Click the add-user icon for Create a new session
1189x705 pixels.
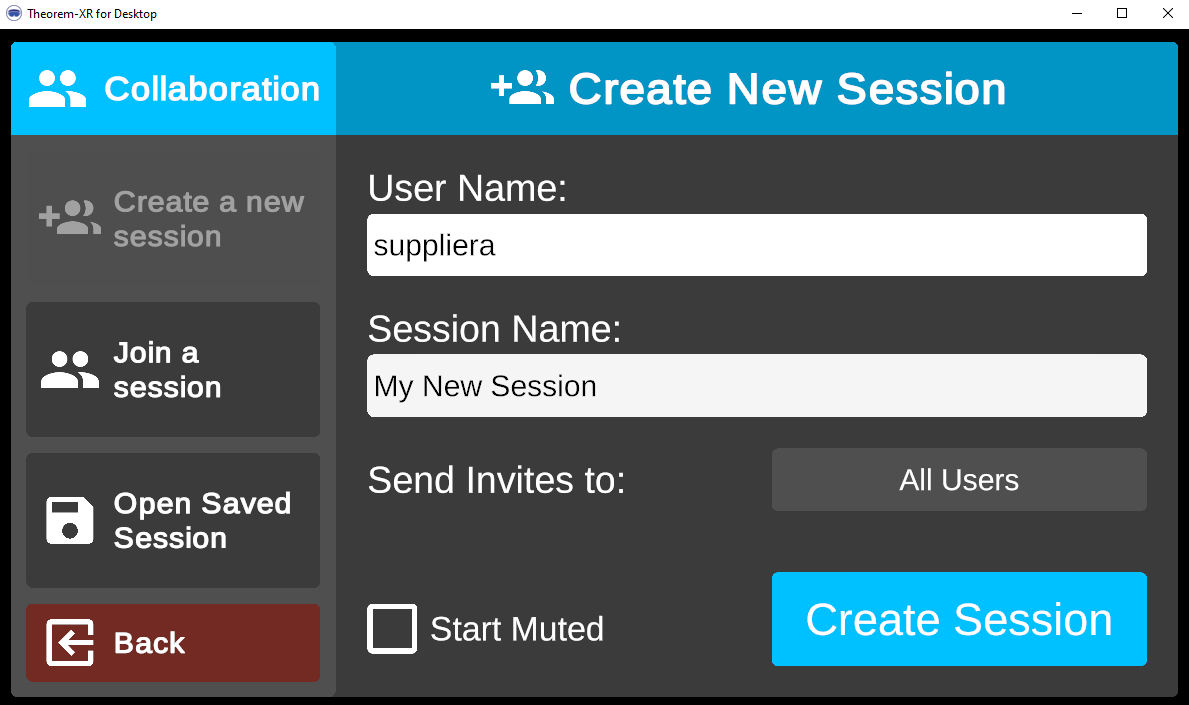coord(70,218)
